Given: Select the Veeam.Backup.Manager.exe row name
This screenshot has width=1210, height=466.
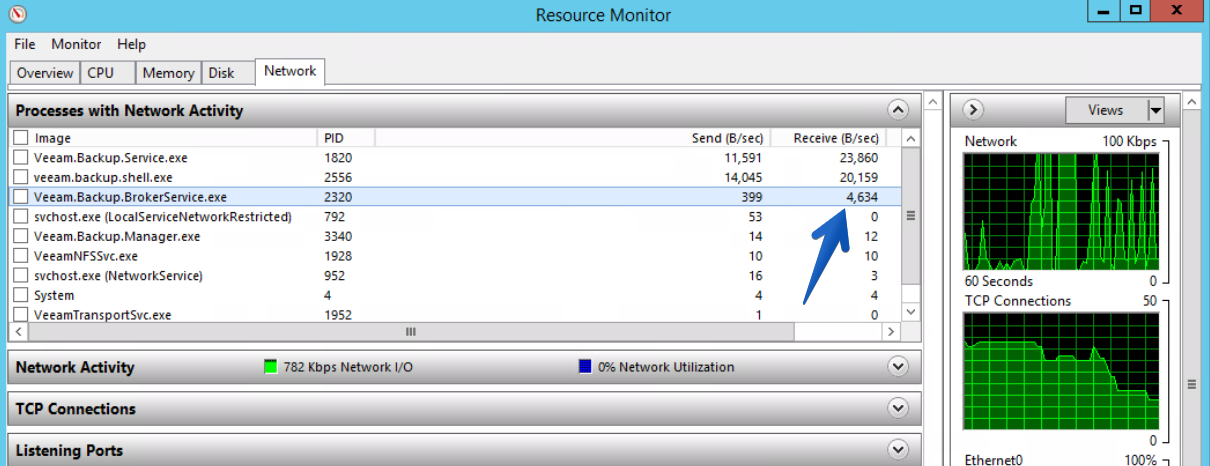Looking at the screenshot, I should click(117, 236).
